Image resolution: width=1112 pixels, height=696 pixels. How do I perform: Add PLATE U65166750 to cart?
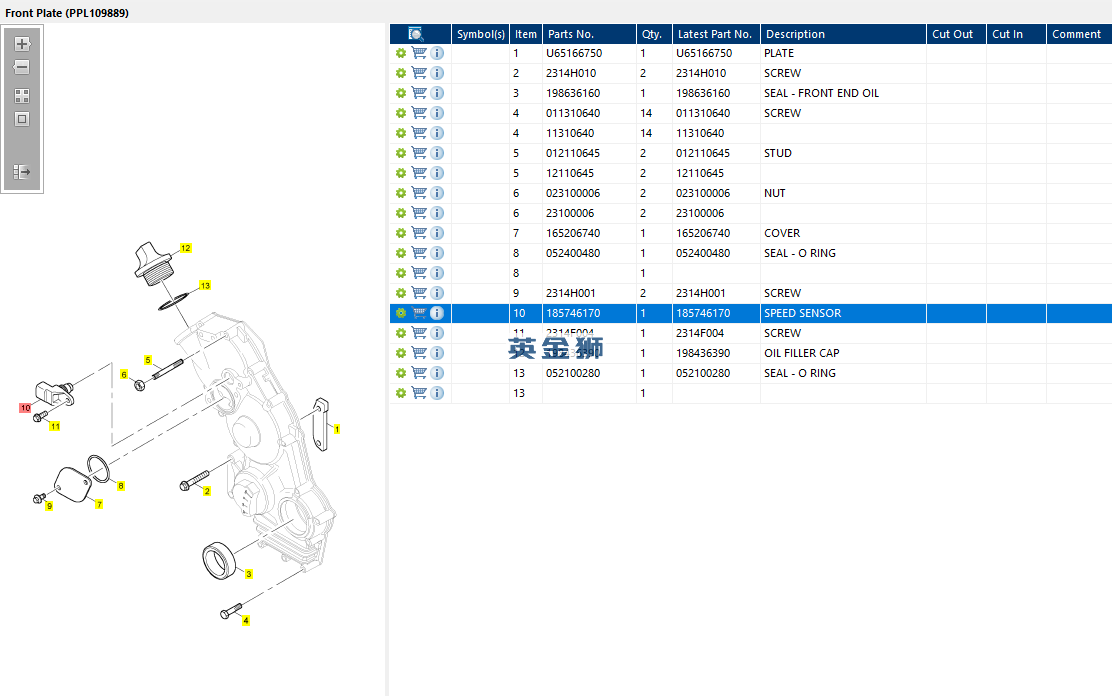[419, 53]
